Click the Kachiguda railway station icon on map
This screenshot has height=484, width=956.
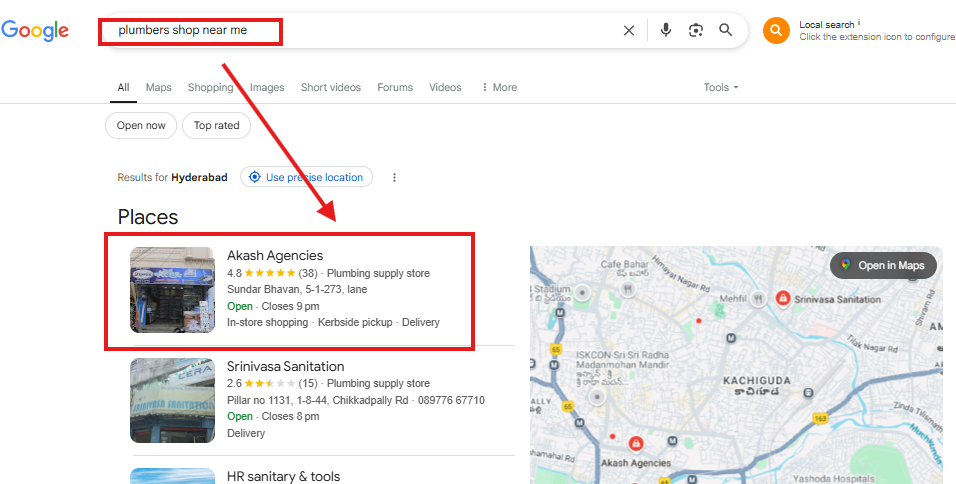pyautogui.click(x=808, y=393)
